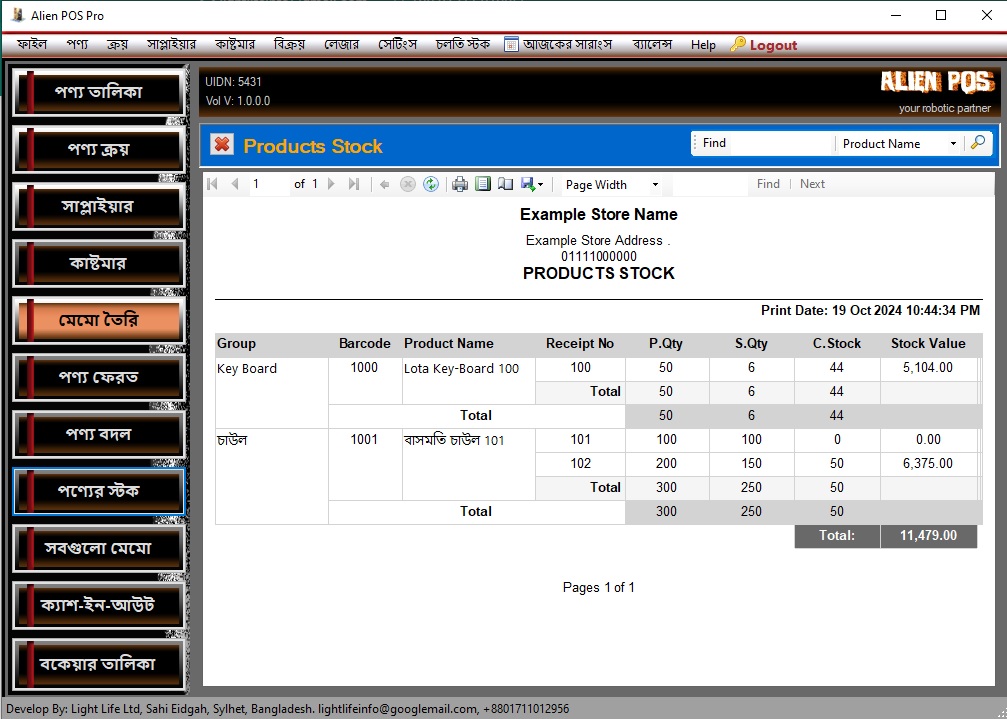Open the Export save dropdown
Screen dimensions: 1007x719
click(x=532, y=184)
